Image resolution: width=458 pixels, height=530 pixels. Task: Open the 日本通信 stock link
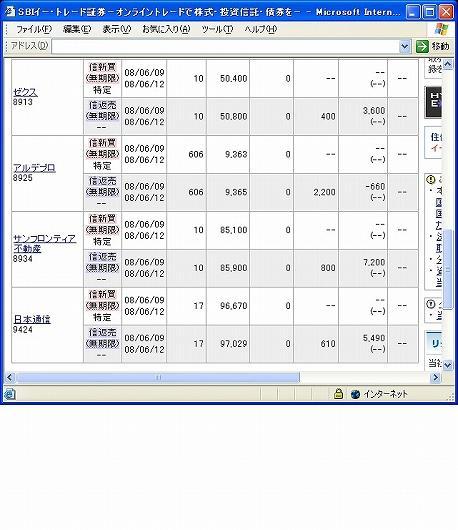point(32,319)
